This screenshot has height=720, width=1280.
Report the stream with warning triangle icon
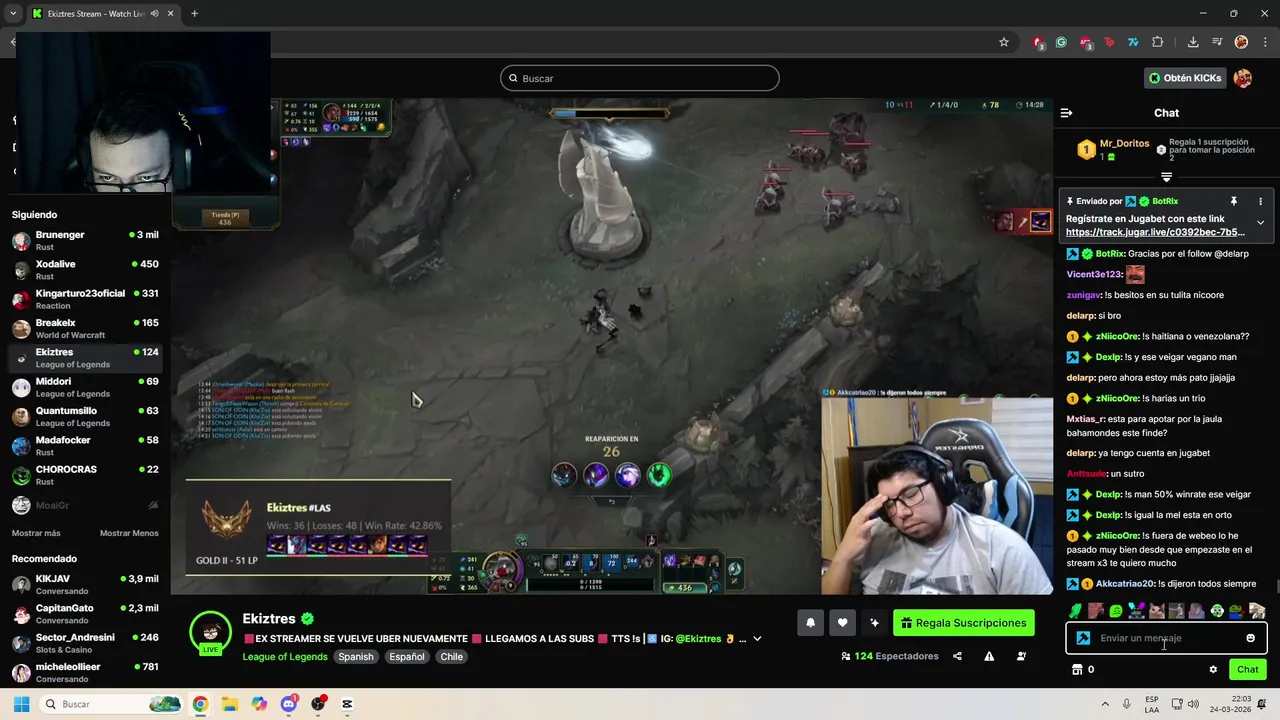pos(989,656)
